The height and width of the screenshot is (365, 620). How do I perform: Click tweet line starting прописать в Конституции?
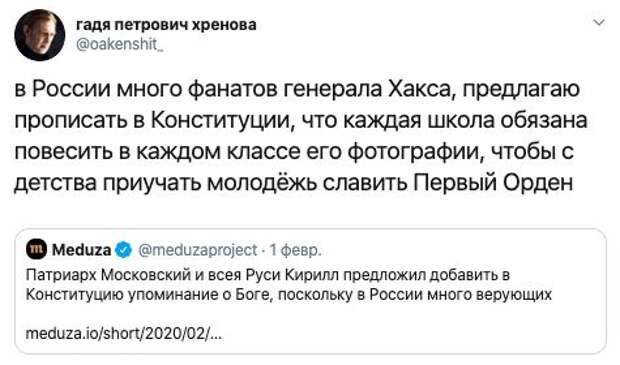301,121
